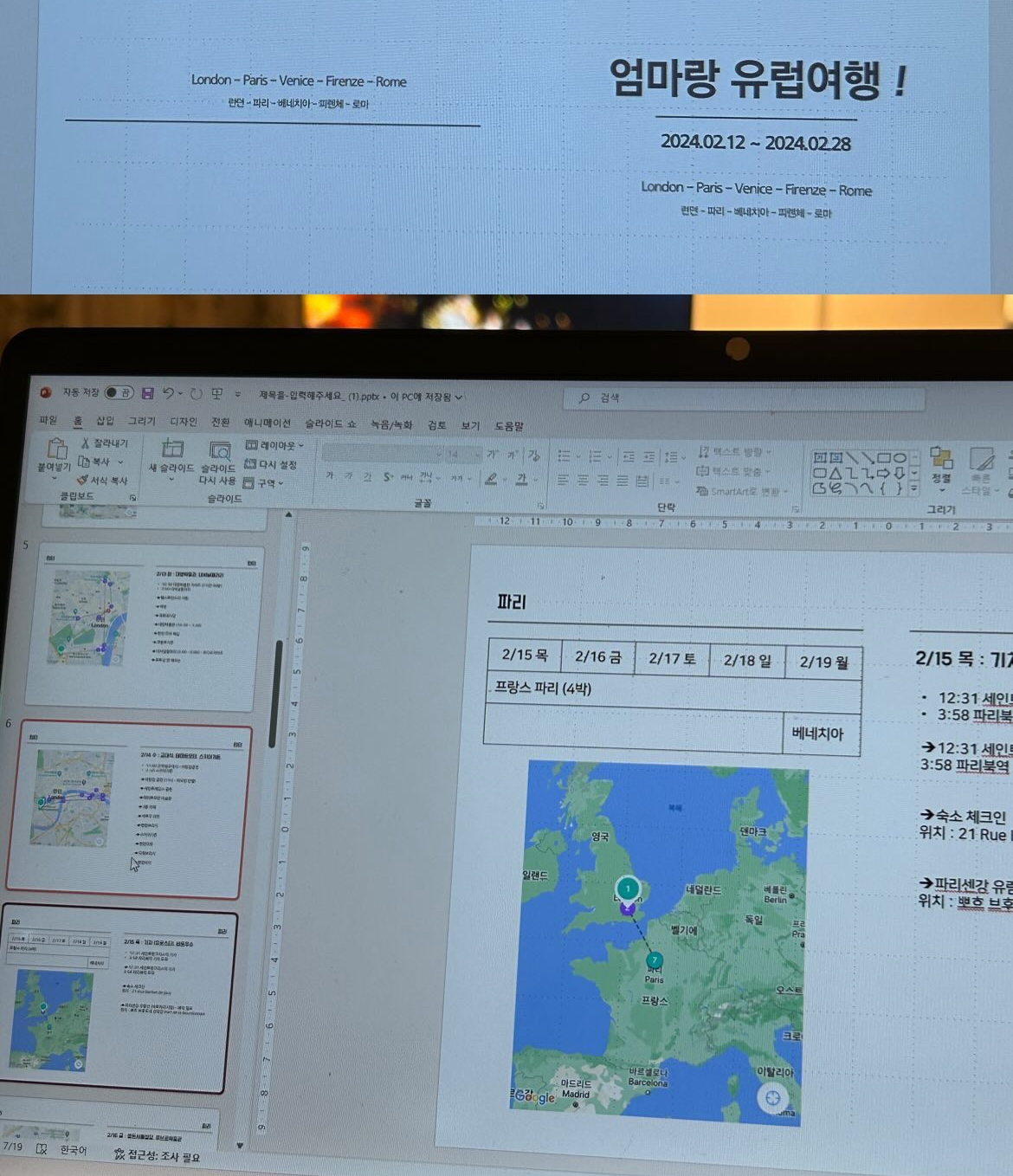This screenshot has width=1013, height=1176.
Task: Click the 붙여넣기 paste clipboard icon
Action: pos(56,449)
